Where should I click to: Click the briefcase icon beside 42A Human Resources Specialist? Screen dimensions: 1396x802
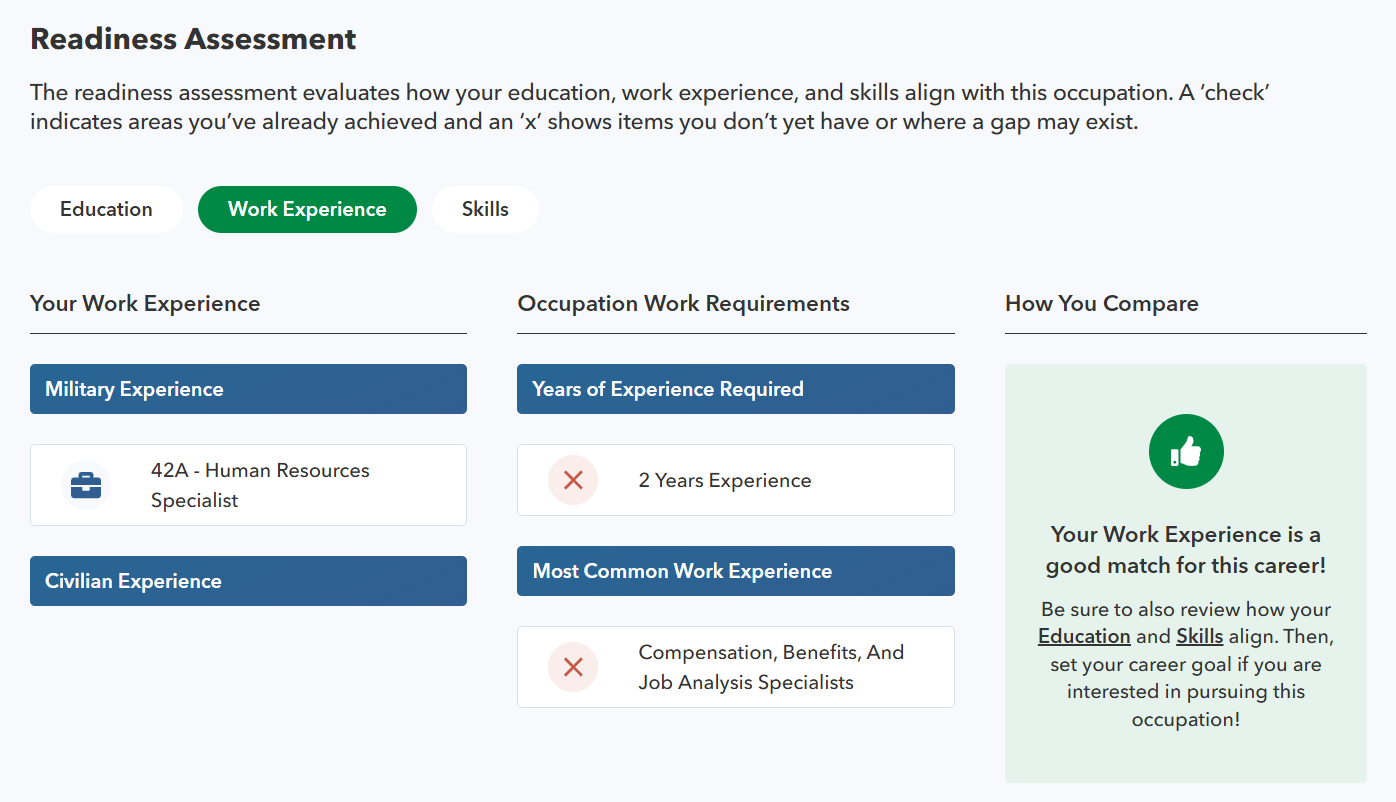[86, 484]
